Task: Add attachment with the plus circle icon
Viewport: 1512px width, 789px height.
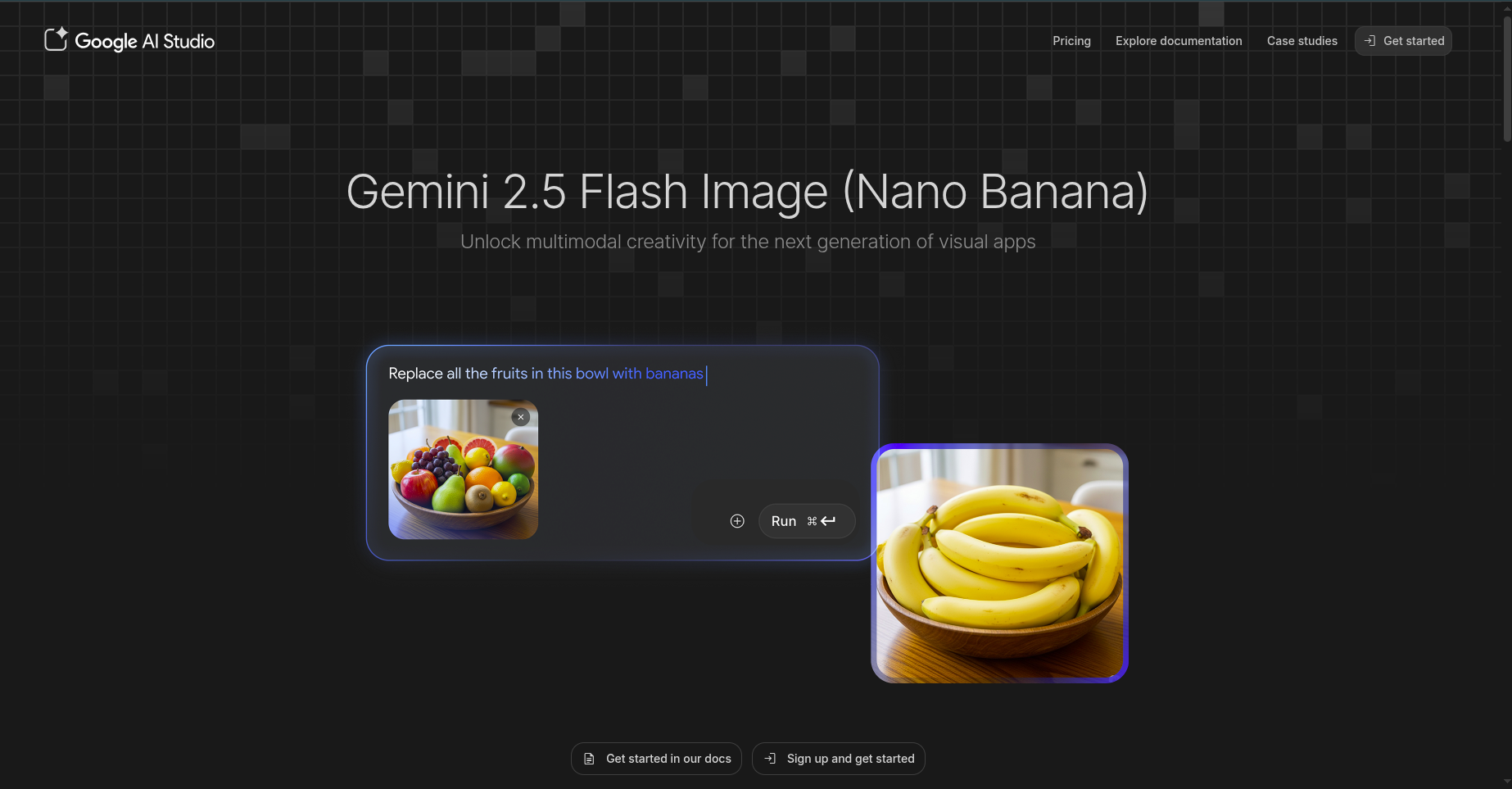Action: [x=737, y=521]
